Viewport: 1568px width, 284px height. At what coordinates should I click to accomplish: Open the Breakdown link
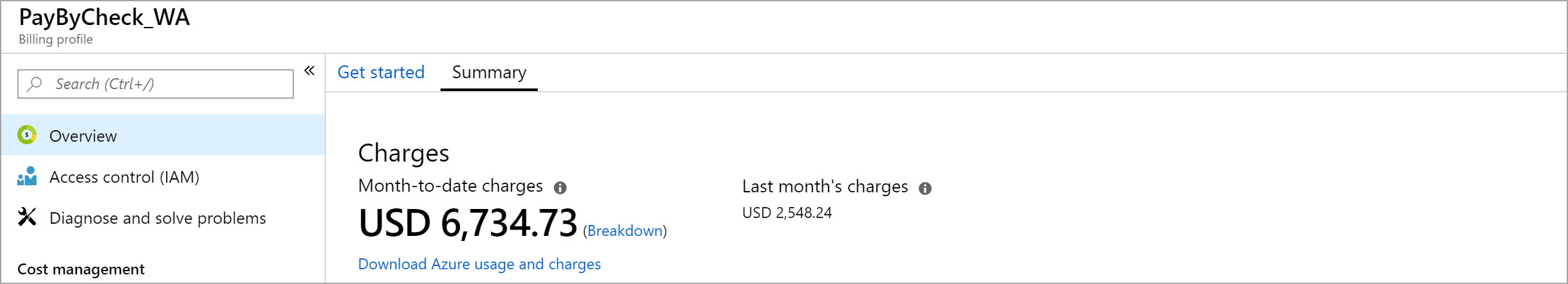[x=625, y=231]
